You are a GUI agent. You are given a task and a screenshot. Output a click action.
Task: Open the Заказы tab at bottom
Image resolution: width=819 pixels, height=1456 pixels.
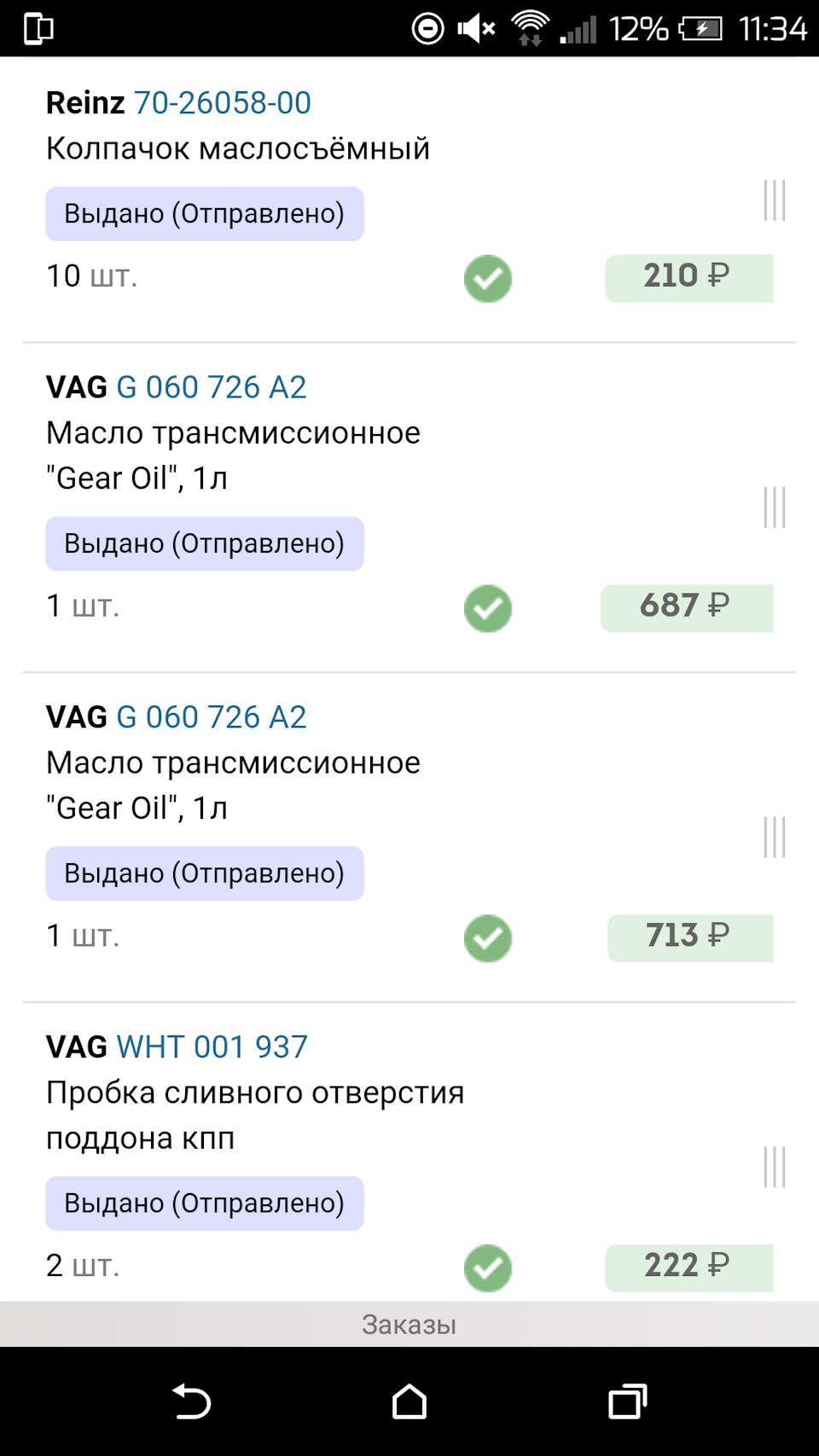409,1324
